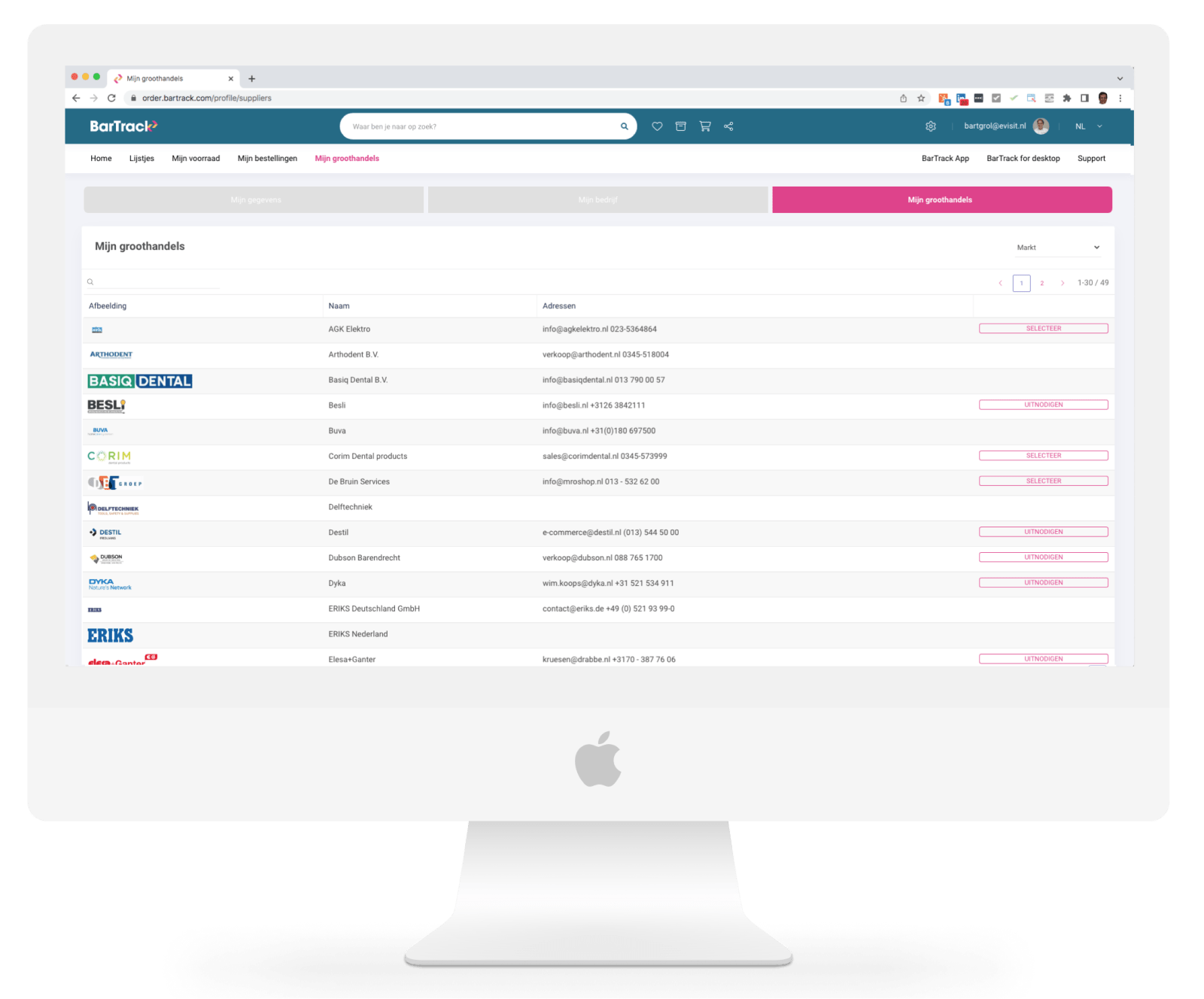
Task: Open the NL language dropdown
Action: (1088, 126)
